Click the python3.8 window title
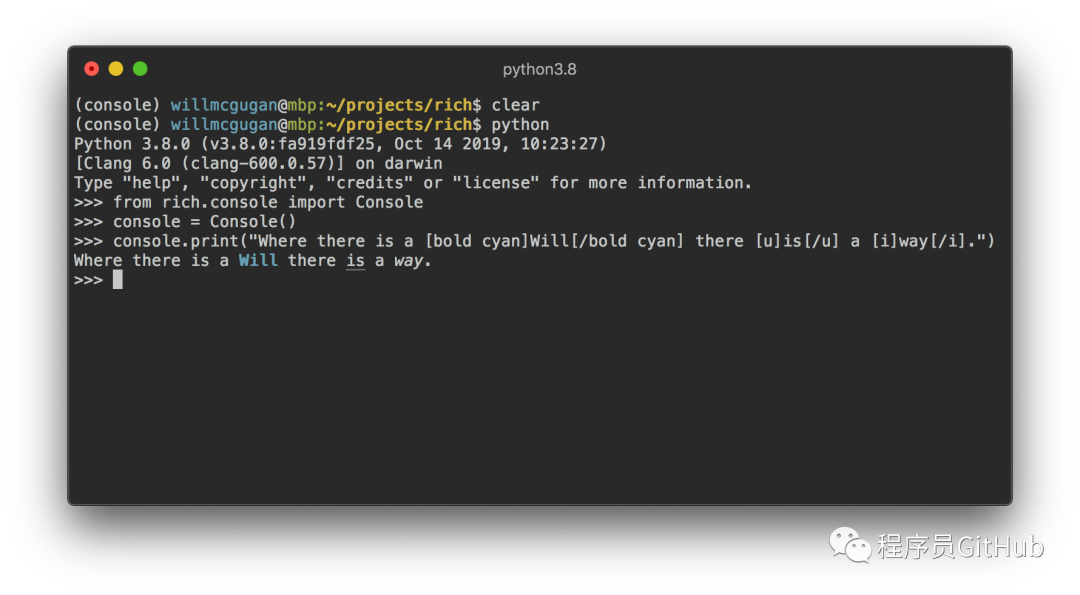 [539, 69]
